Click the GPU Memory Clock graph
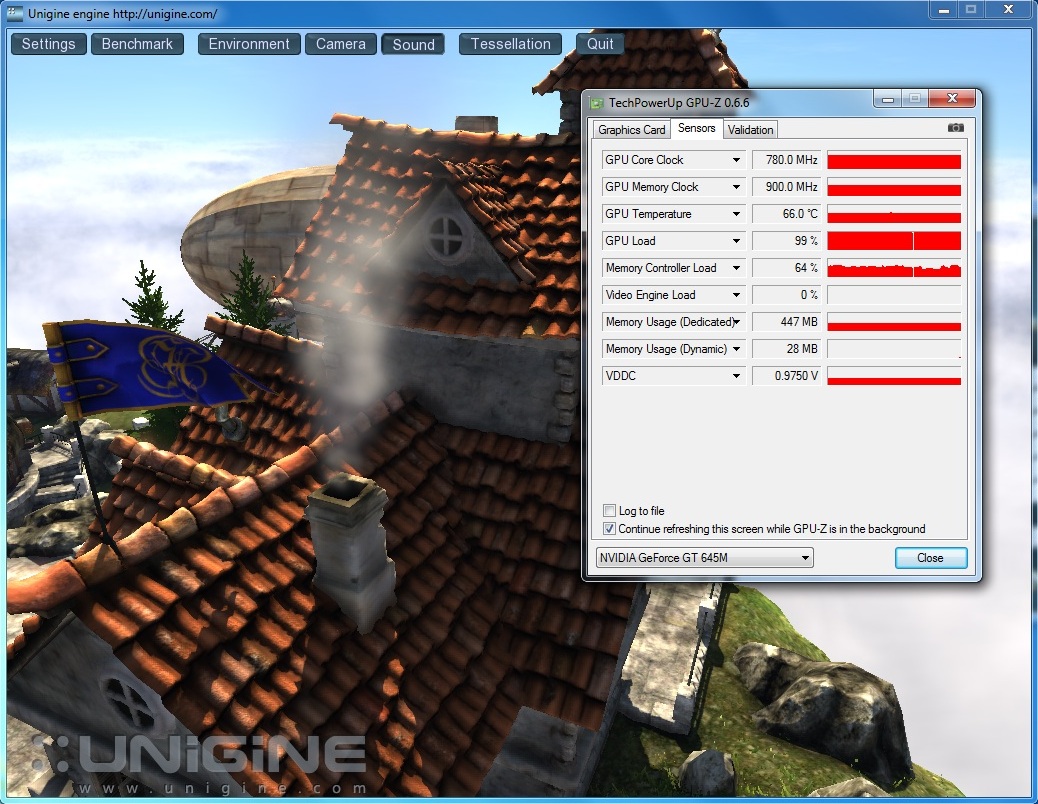The image size is (1038, 804). (894, 187)
